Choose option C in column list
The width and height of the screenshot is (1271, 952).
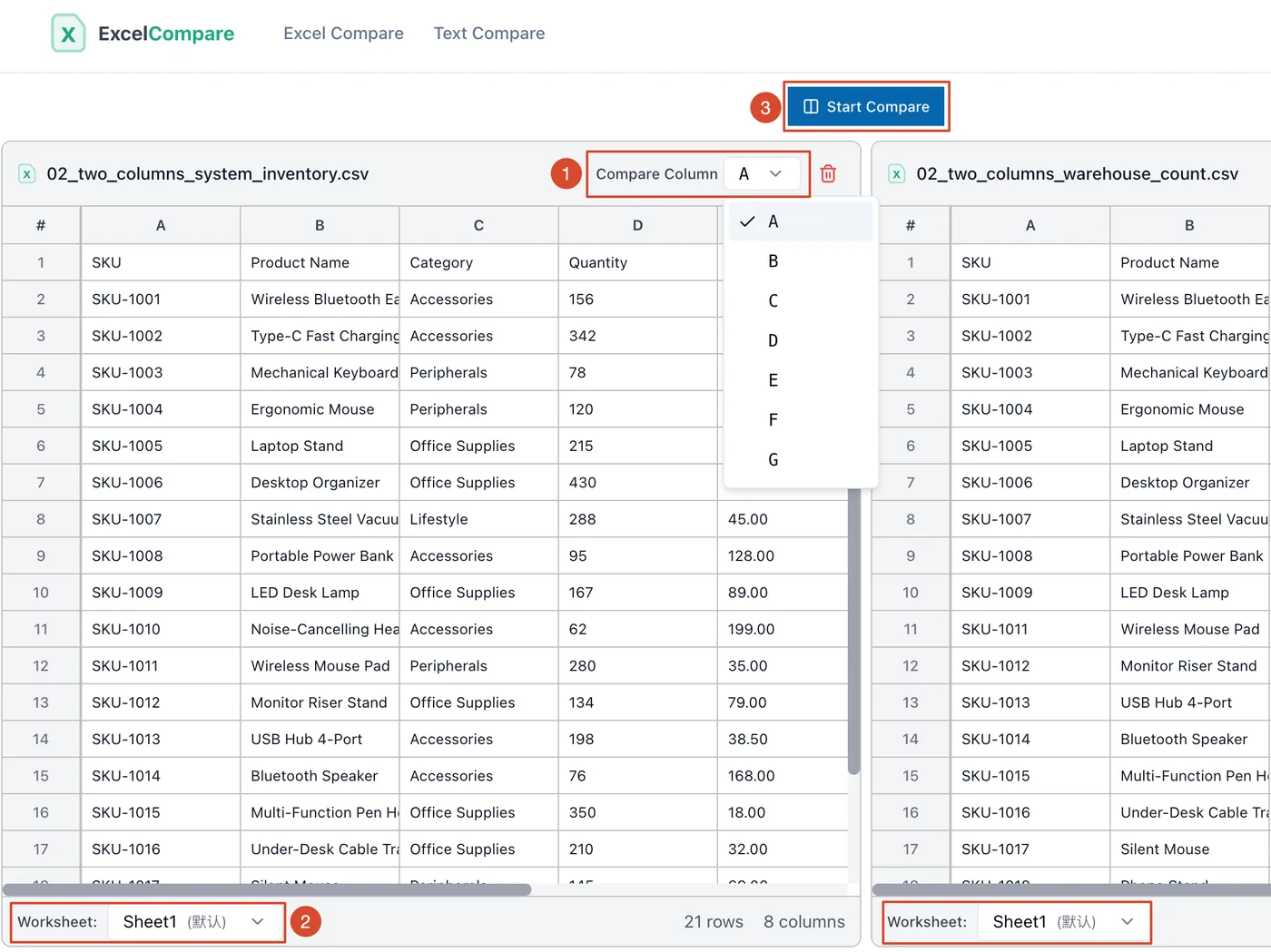coord(801,300)
